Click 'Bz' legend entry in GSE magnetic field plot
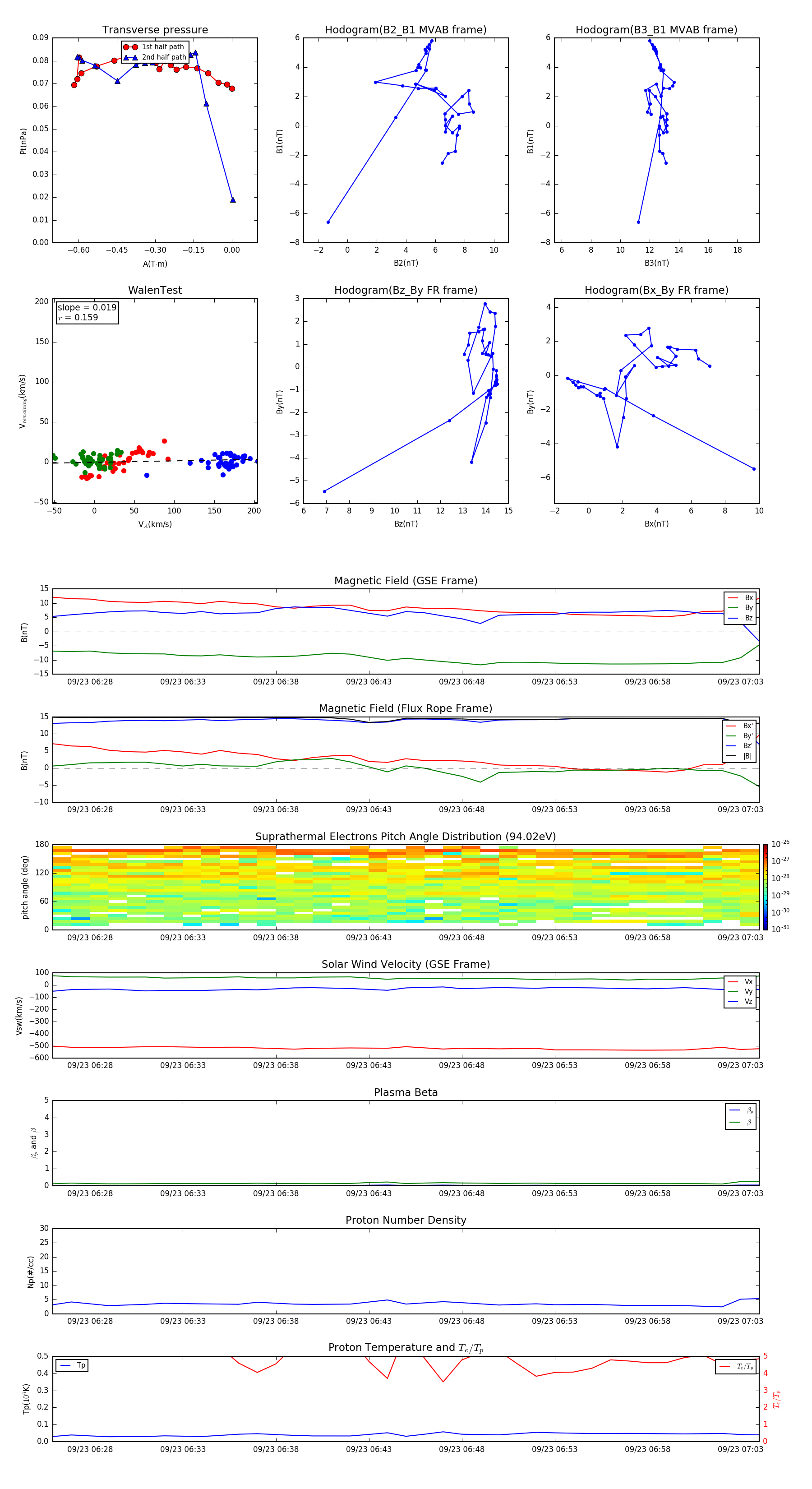 click(740, 618)
